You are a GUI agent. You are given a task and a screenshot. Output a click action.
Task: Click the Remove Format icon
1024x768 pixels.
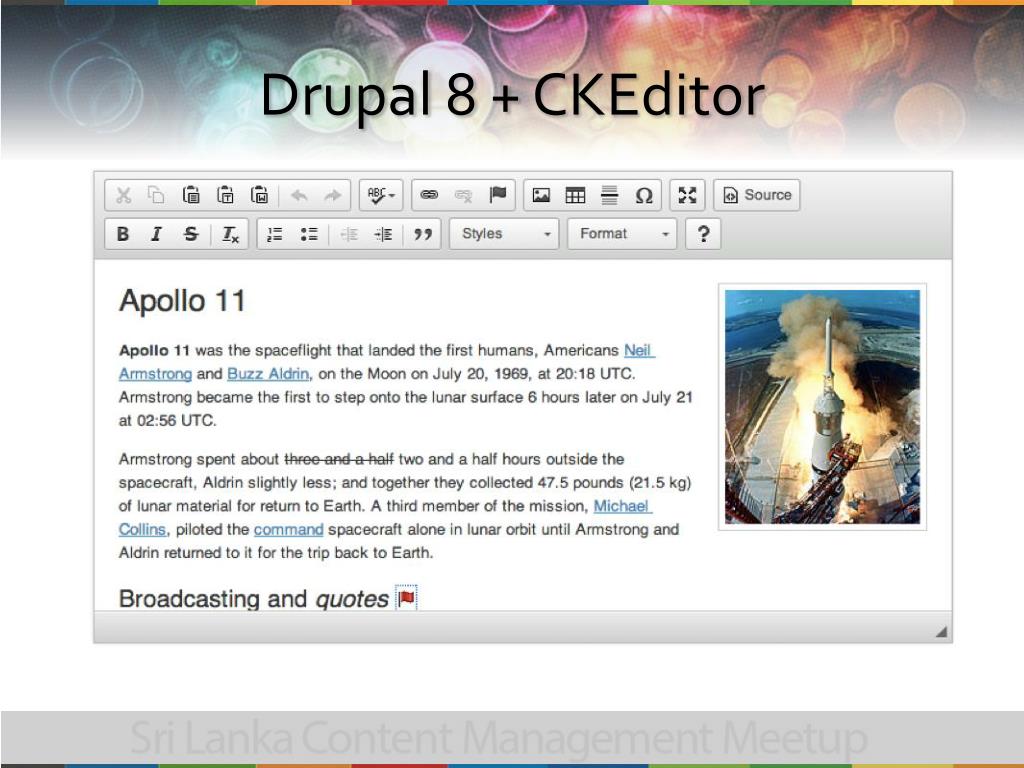pos(231,234)
